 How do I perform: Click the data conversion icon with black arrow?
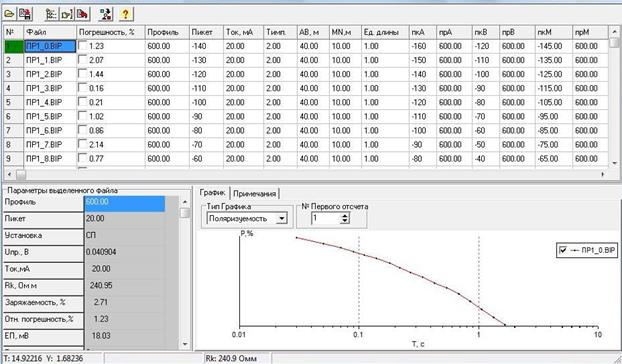coord(106,14)
